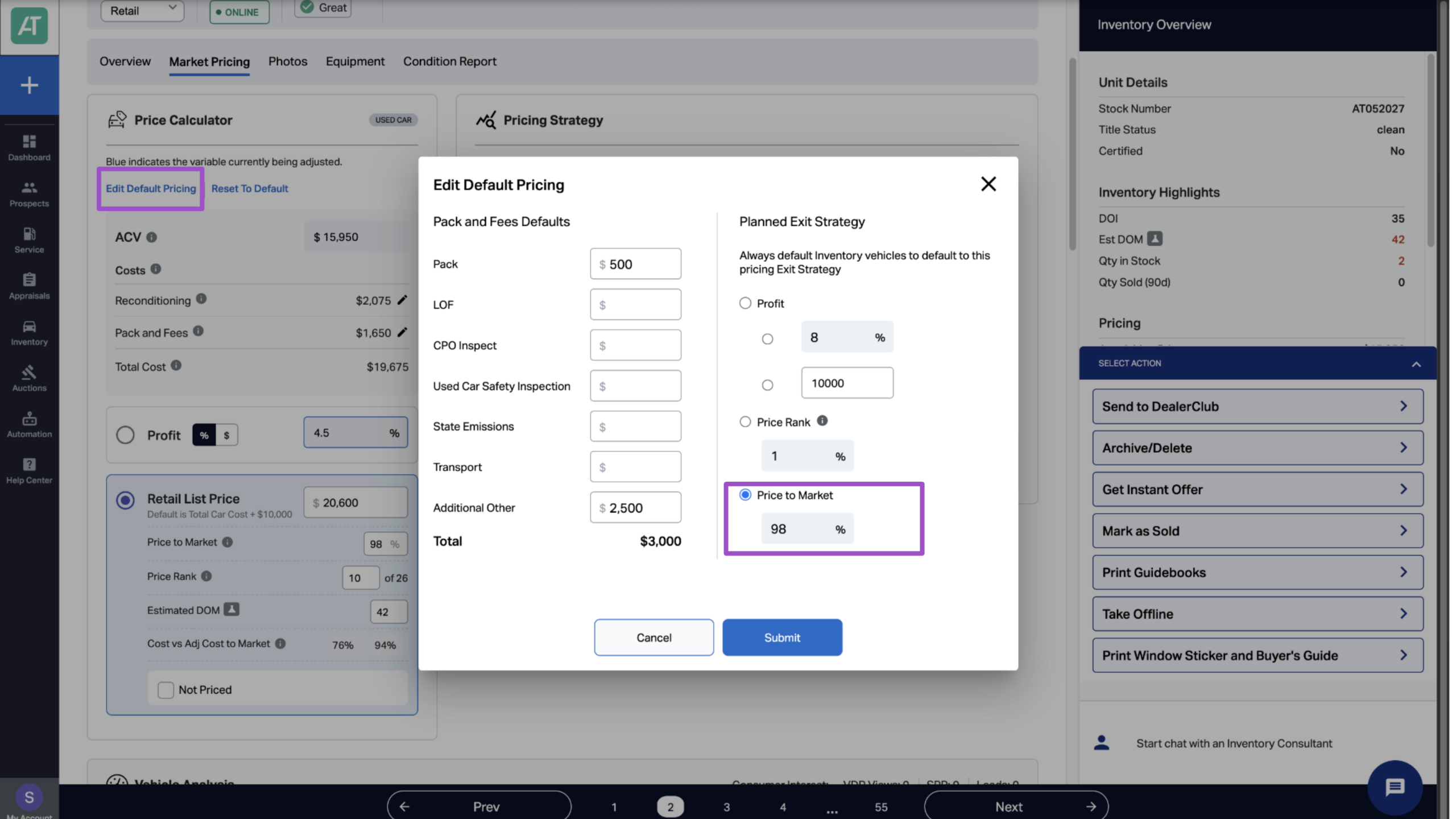Click the dialog Price Rank info icon

tap(822, 421)
